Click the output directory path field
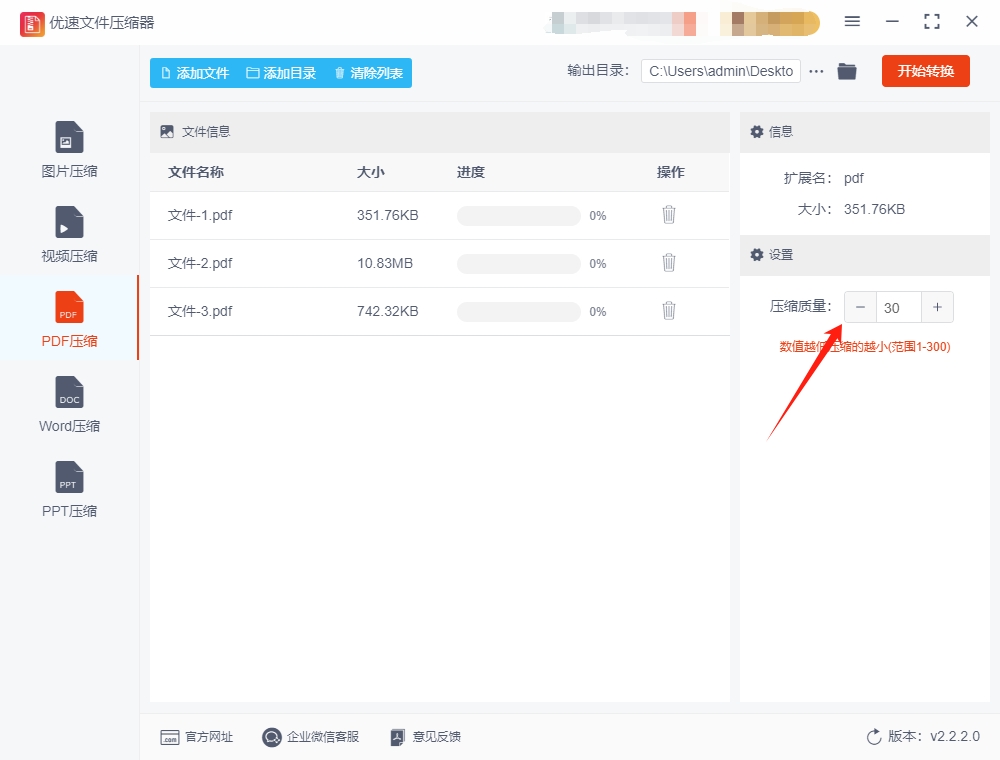1000x760 pixels. point(721,71)
